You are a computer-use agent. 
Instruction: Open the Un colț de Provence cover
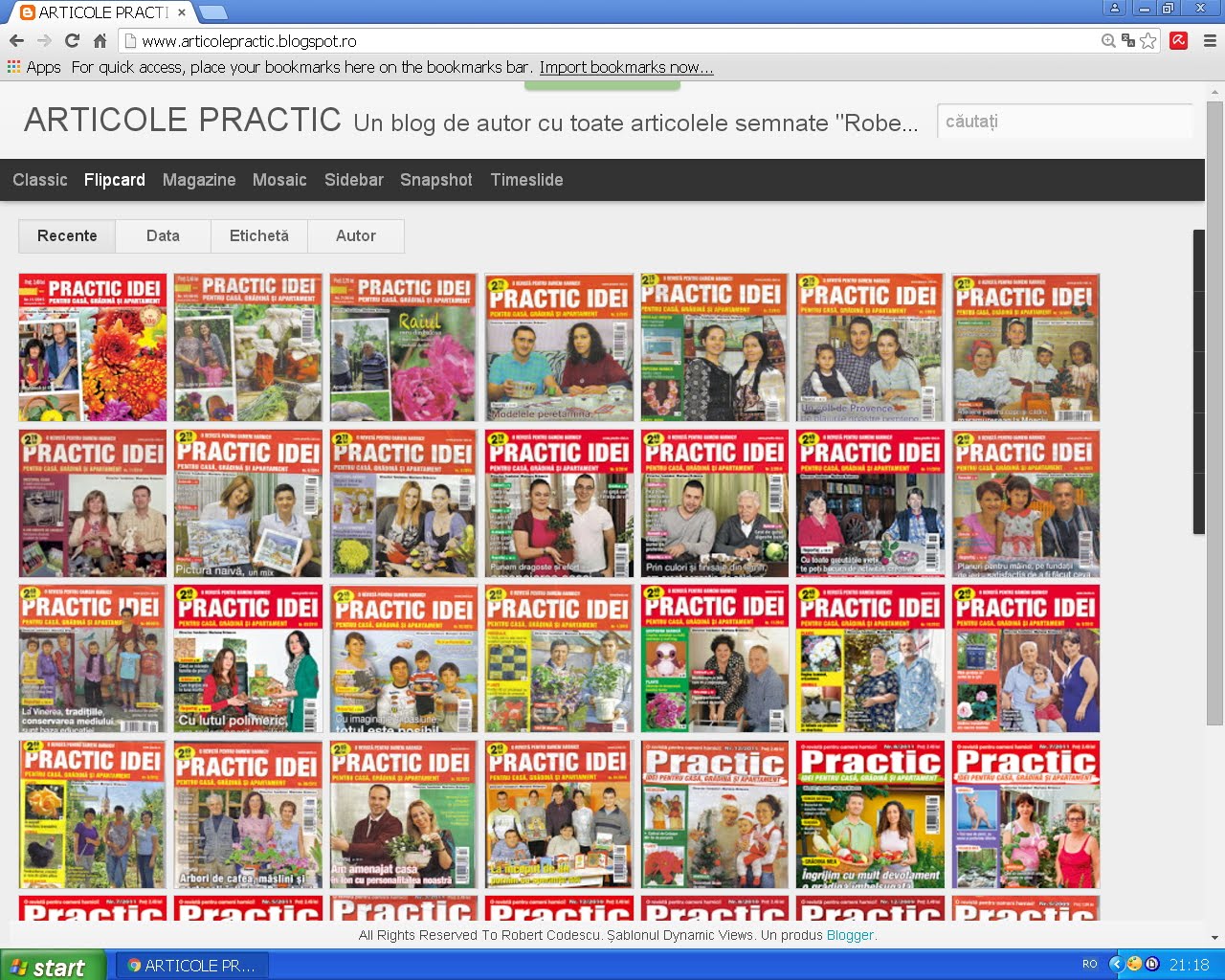click(x=870, y=347)
